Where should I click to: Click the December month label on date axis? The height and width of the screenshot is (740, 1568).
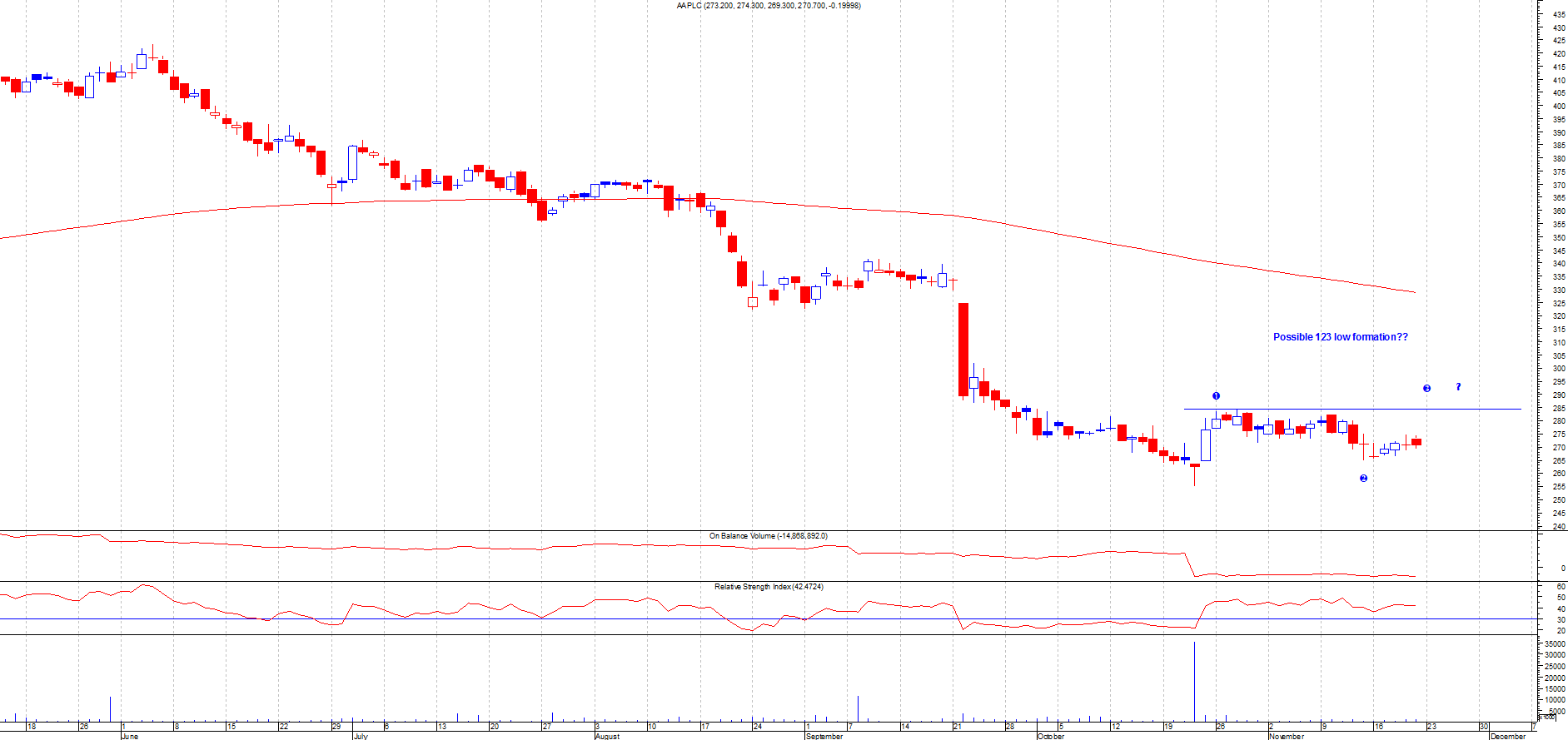(1507, 736)
